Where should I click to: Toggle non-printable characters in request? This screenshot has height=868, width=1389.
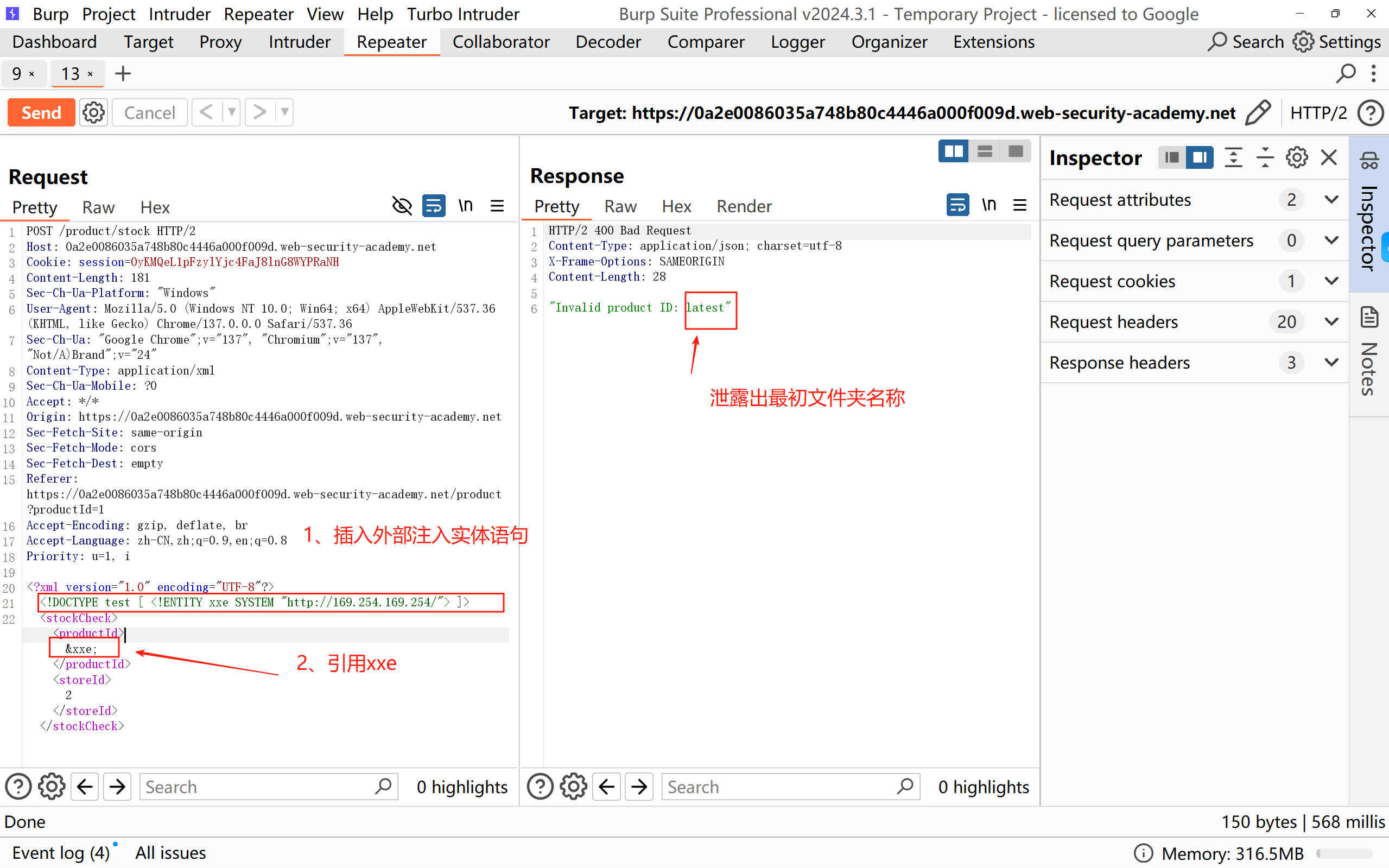(466, 206)
